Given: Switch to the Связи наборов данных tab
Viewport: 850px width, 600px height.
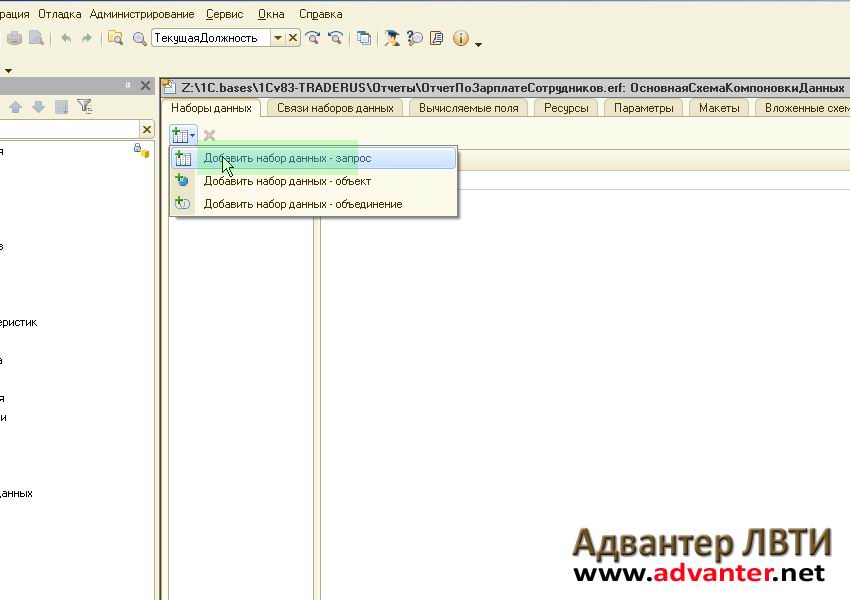Looking at the screenshot, I should pyautogui.click(x=335, y=108).
